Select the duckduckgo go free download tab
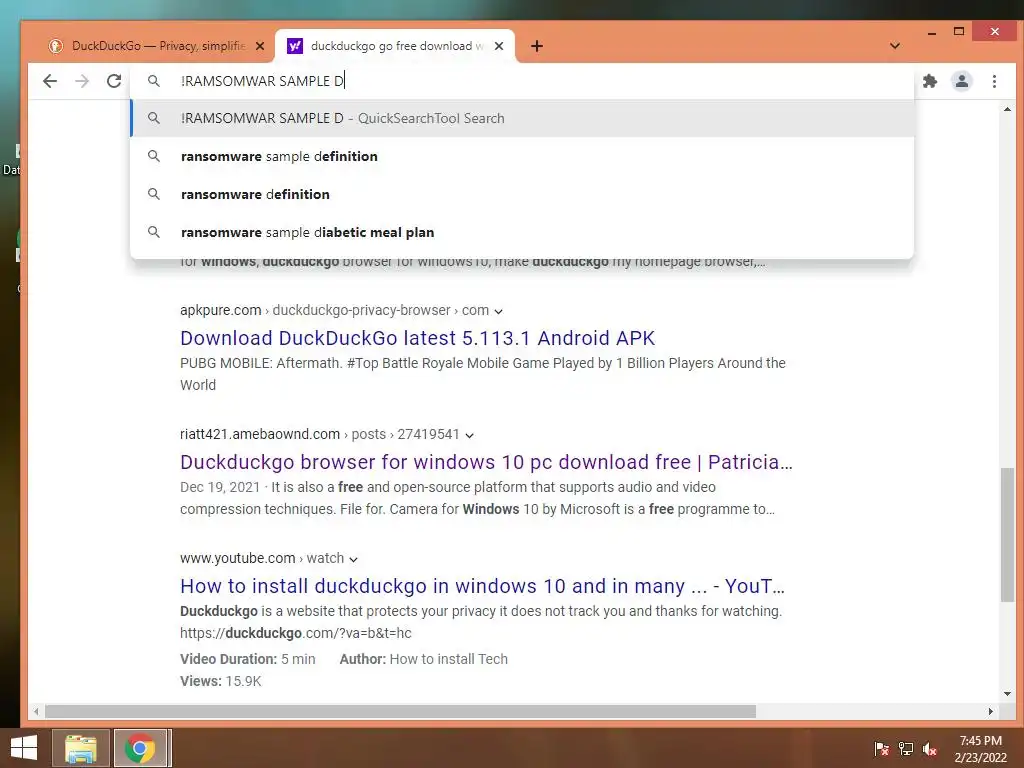The image size is (1024, 768). pos(394,46)
